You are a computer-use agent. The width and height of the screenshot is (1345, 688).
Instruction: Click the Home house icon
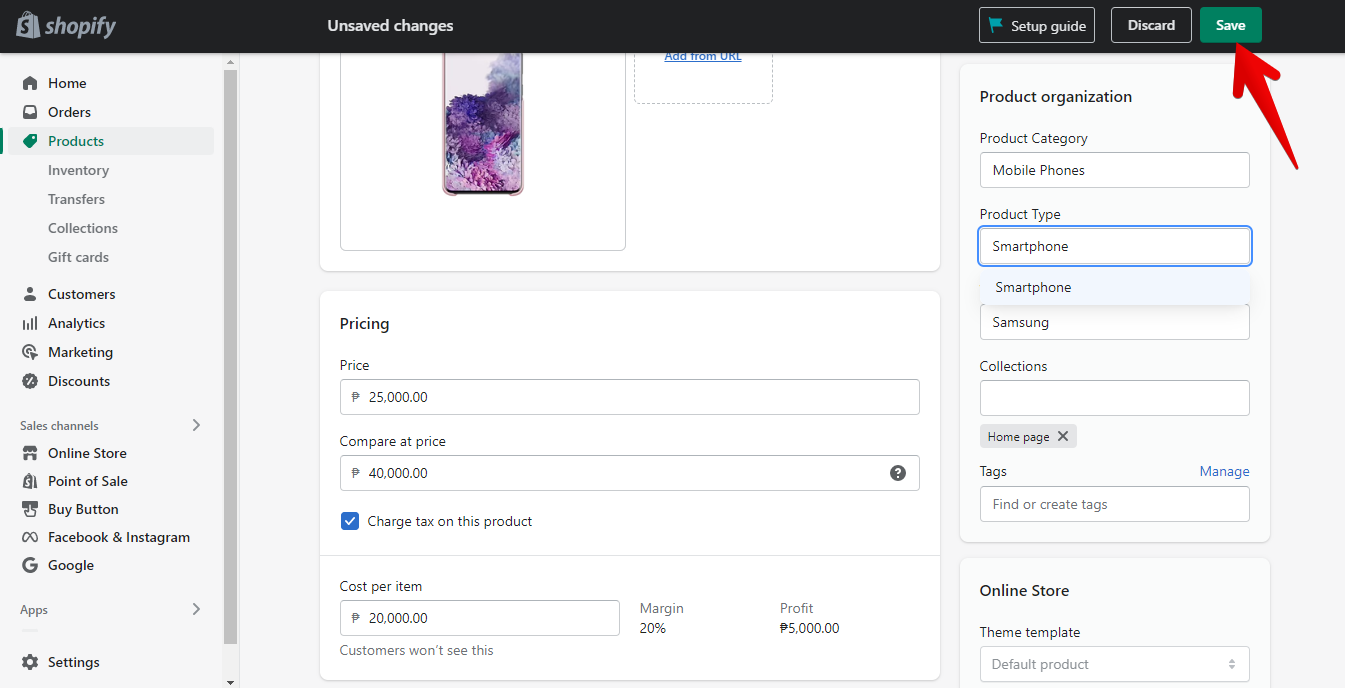(x=30, y=83)
